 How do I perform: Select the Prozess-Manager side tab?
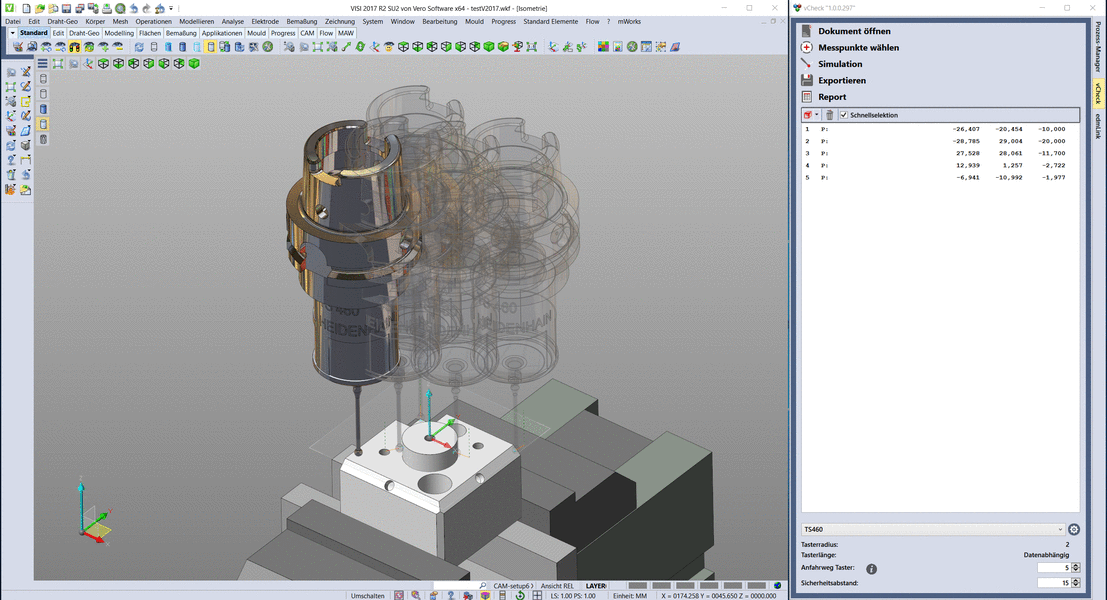pos(1098,47)
